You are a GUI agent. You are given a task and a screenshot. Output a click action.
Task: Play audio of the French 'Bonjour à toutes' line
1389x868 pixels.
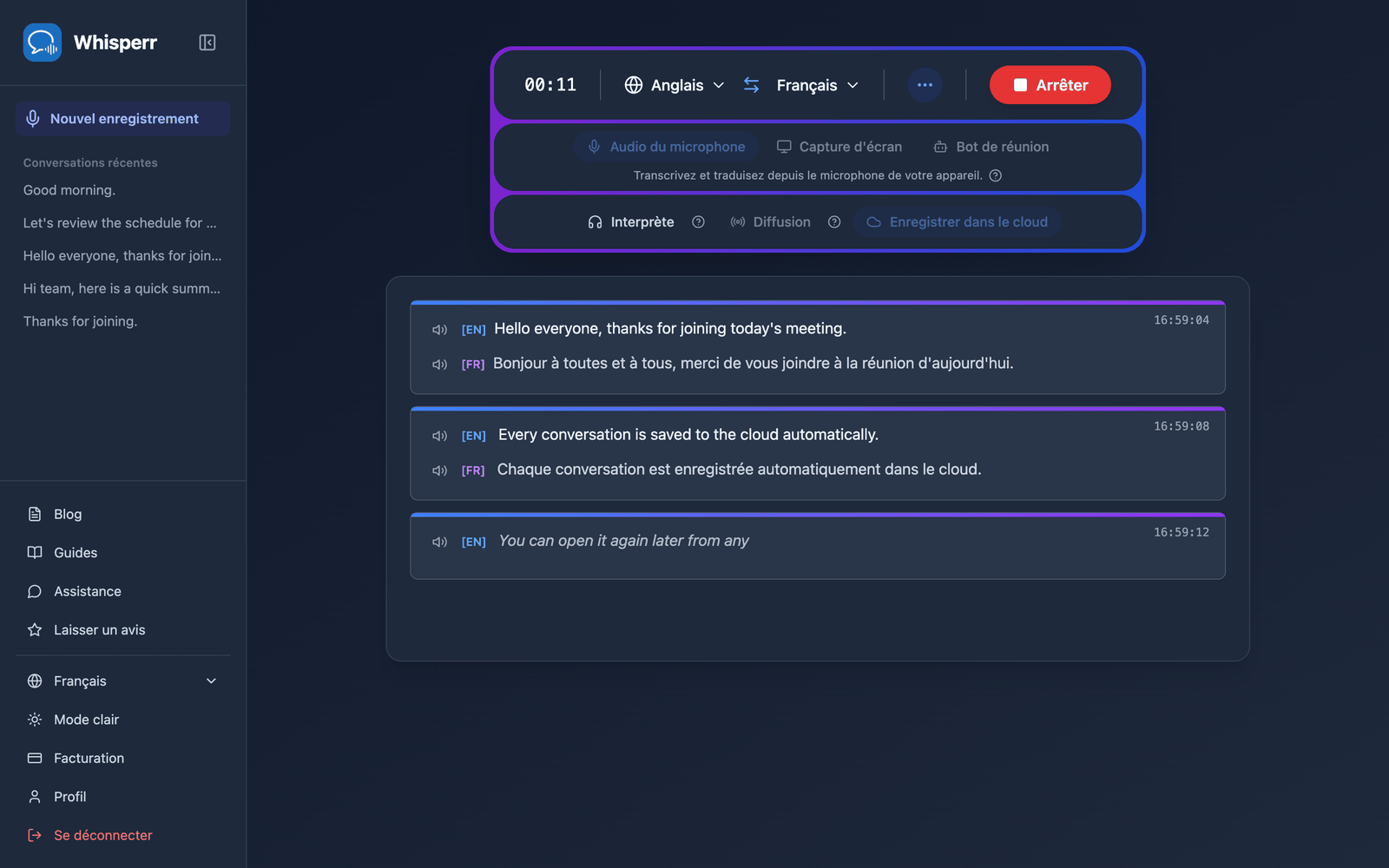click(440, 365)
